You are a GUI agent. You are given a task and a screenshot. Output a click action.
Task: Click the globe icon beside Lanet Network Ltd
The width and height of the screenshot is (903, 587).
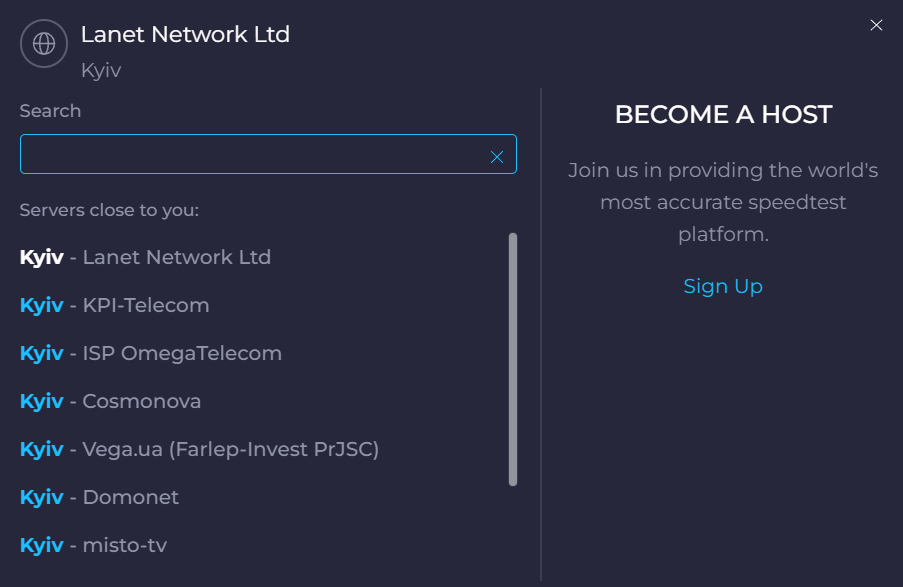pos(44,43)
